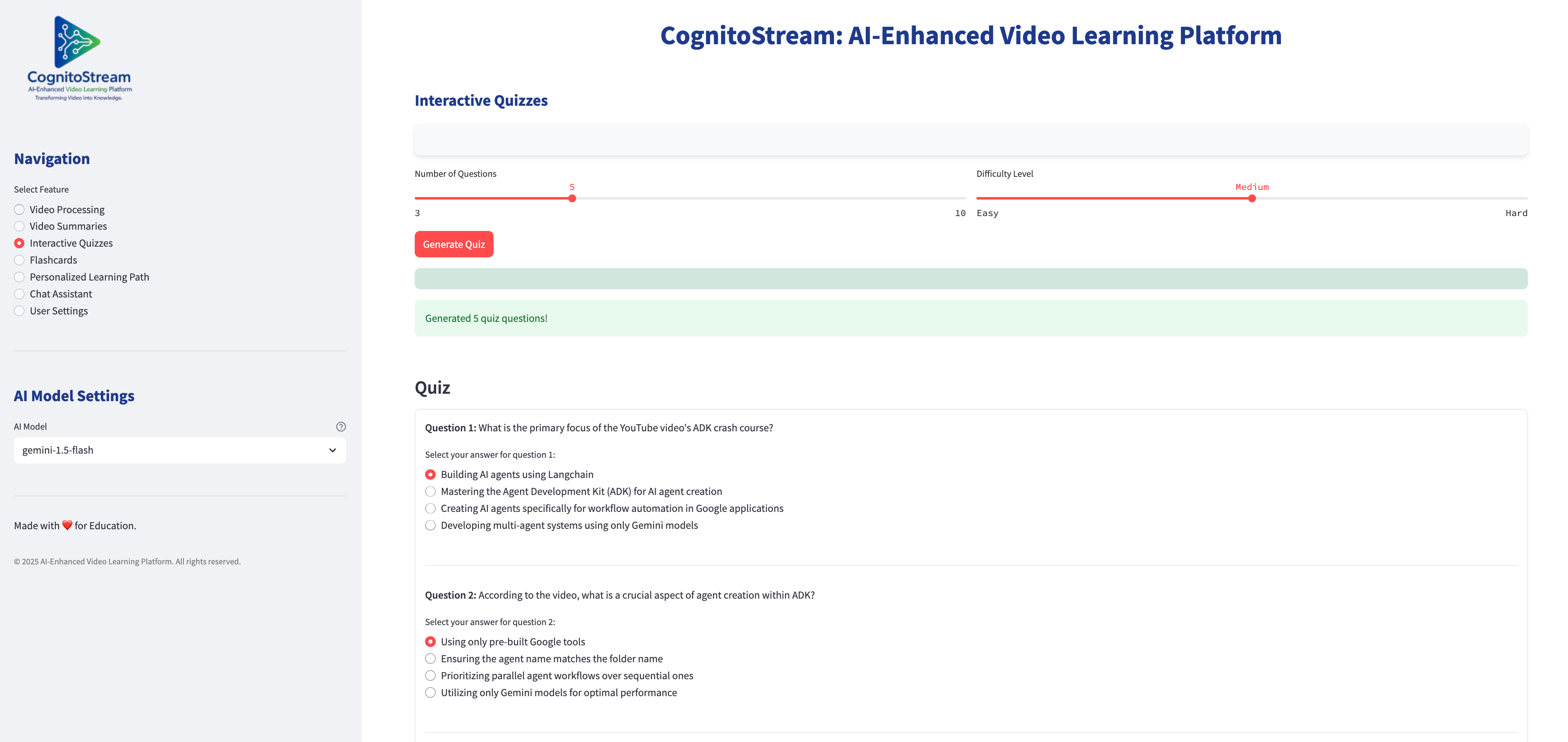
Task: Click the Generated 5 quiz questions banner
Action: click(x=970, y=319)
